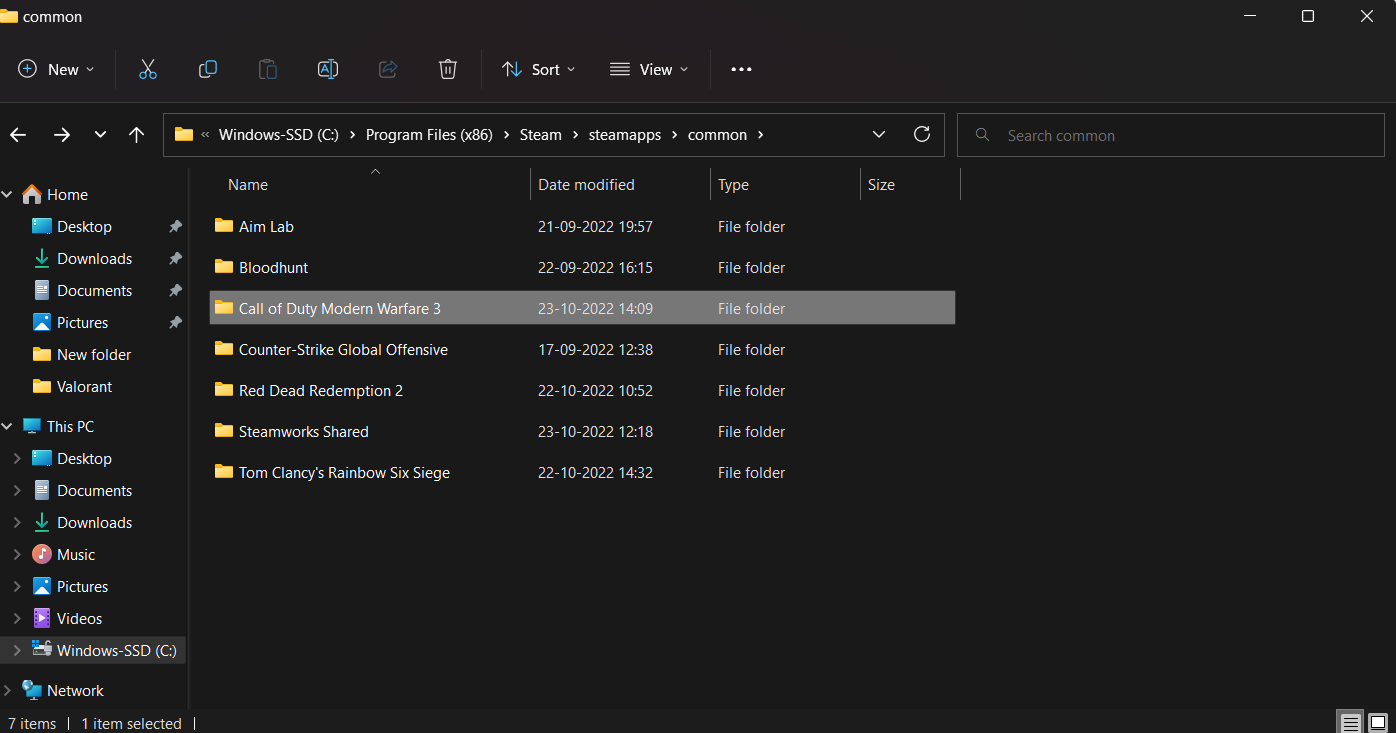
Task: Open the View layout dropdown
Action: point(649,69)
